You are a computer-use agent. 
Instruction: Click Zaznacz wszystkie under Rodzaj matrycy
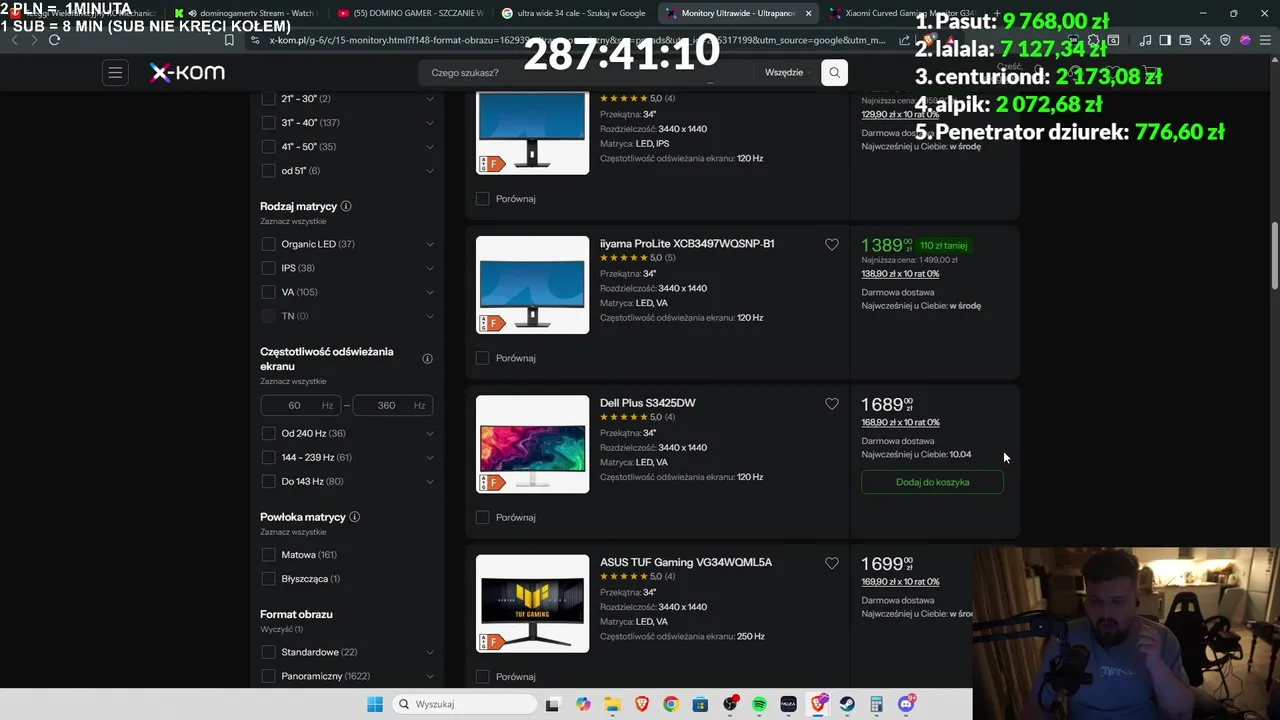[293, 221]
